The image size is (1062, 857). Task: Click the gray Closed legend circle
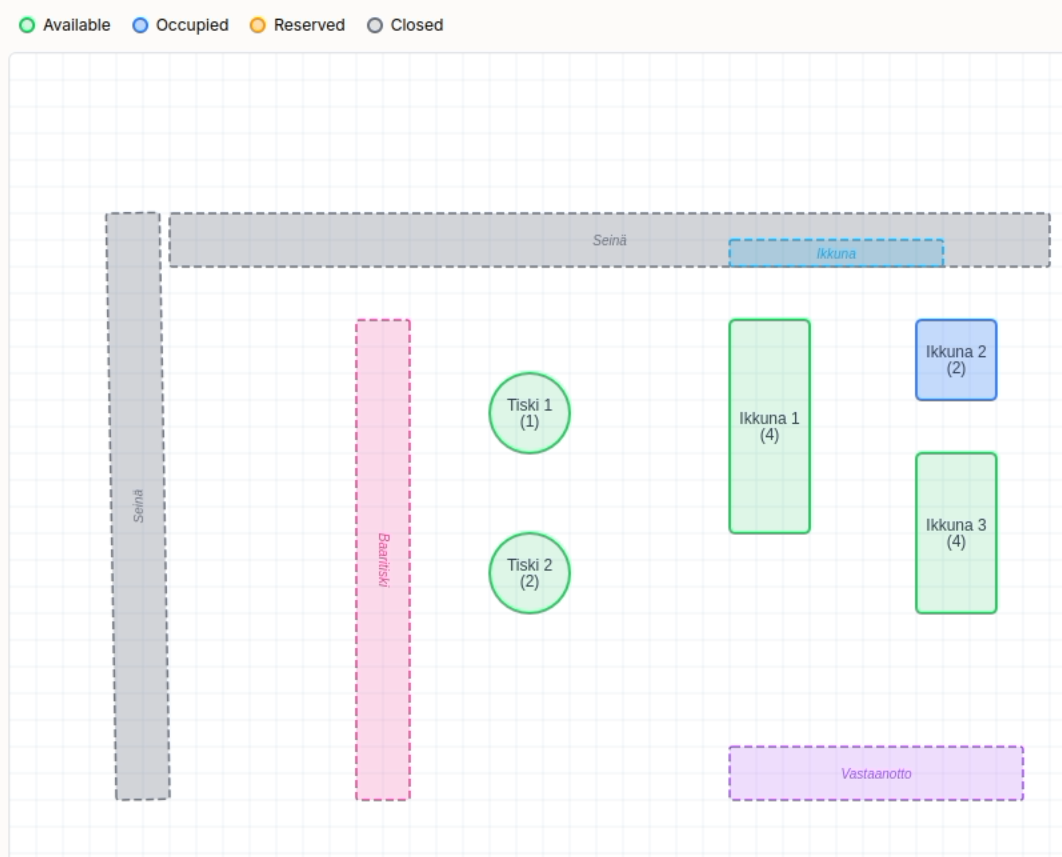[x=375, y=25]
